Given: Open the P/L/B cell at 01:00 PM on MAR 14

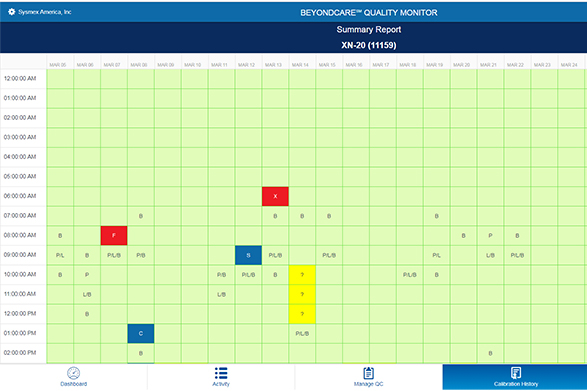Looking at the screenshot, I should pyautogui.click(x=302, y=334).
